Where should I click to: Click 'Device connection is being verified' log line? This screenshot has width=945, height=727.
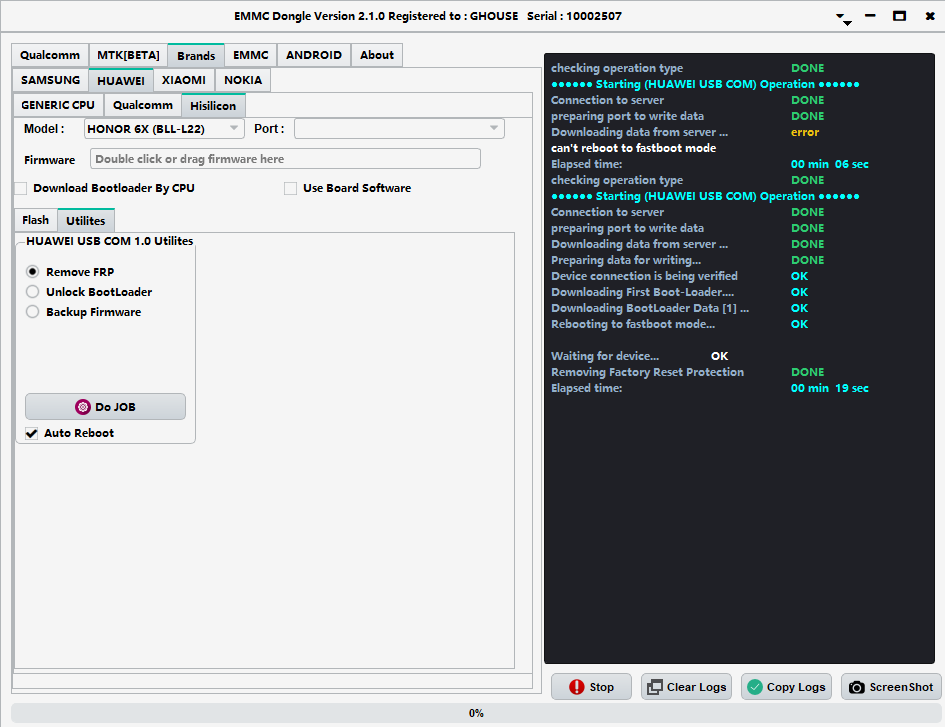(x=644, y=276)
